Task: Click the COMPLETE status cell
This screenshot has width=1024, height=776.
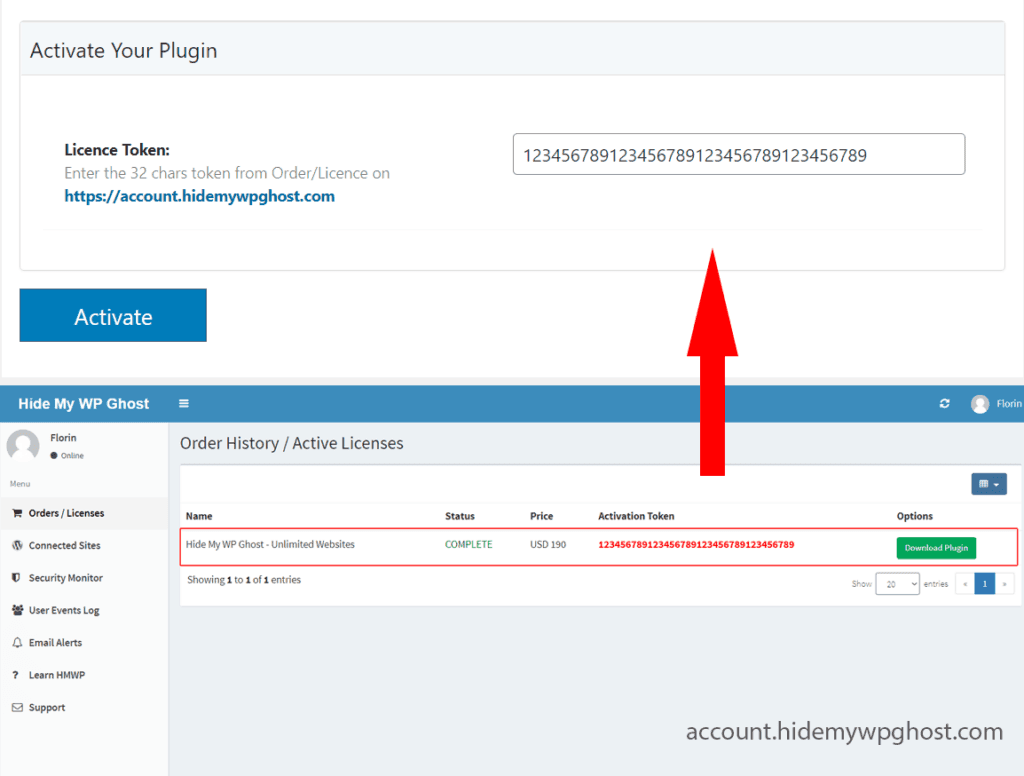Action: 468,545
